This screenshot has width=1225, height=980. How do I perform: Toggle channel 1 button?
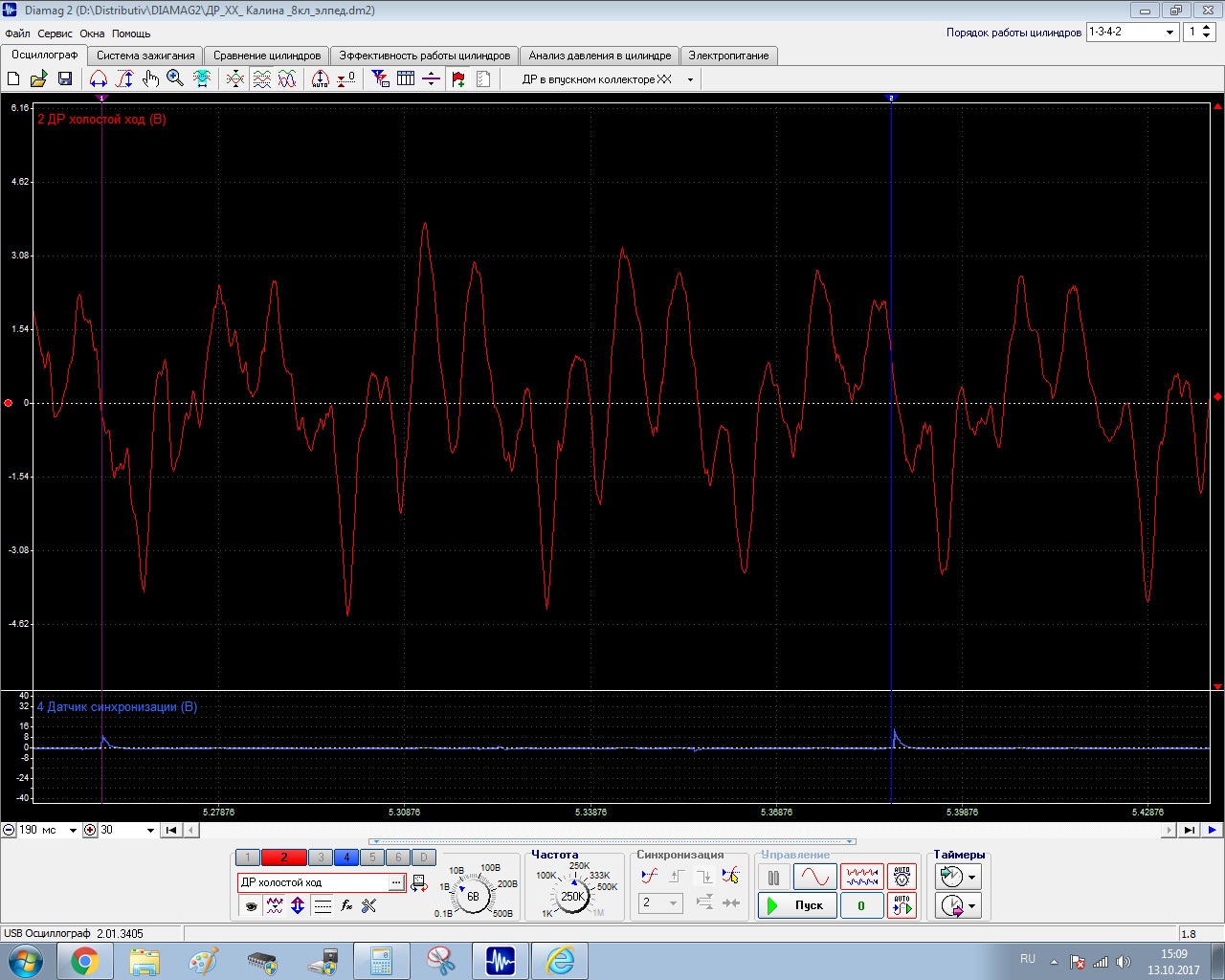point(247,857)
